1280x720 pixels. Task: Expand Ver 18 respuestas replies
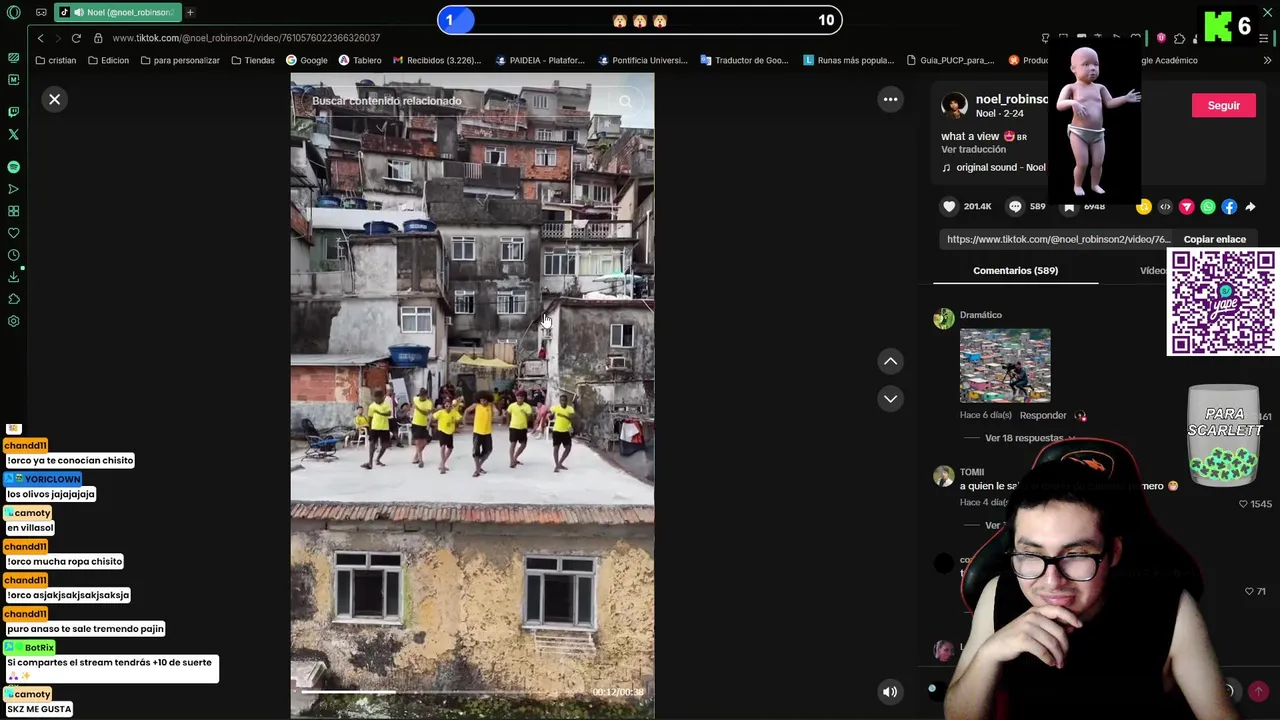tap(1024, 438)
